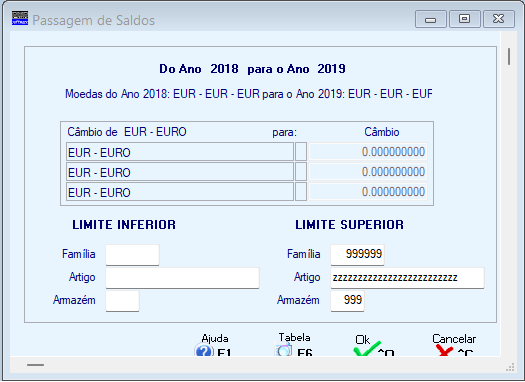
Task: Click the small box beside third EUR - EURO row
Action: 301,192
